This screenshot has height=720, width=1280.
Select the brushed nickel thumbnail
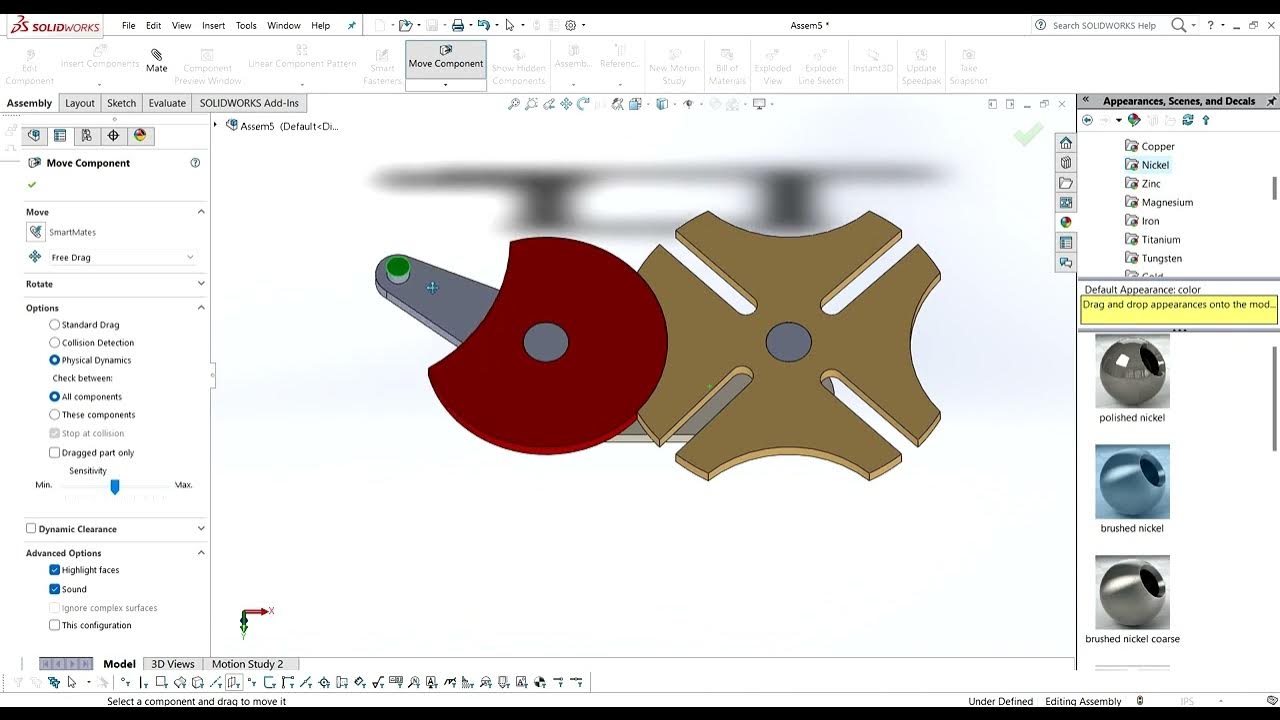coord(1132,482)
